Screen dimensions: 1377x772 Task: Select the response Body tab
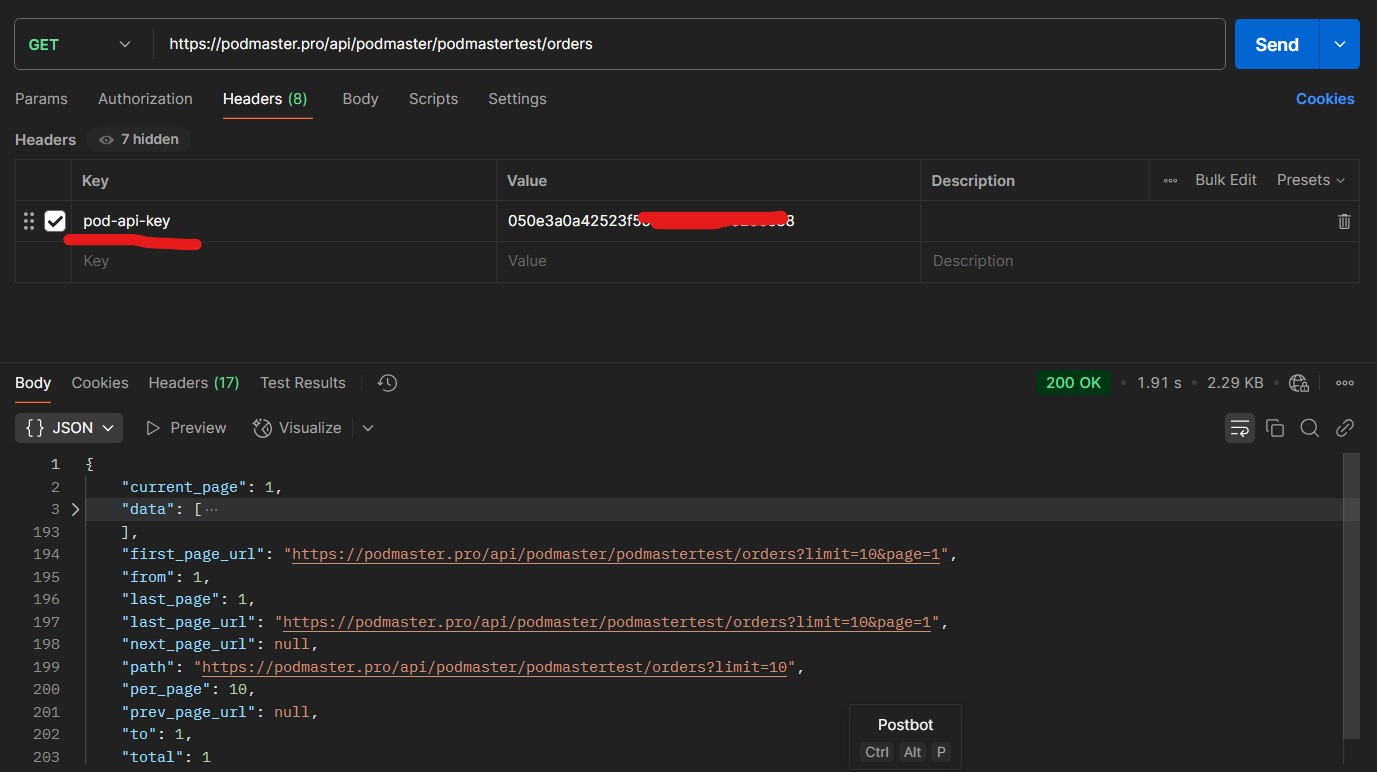tap(33, 383)
